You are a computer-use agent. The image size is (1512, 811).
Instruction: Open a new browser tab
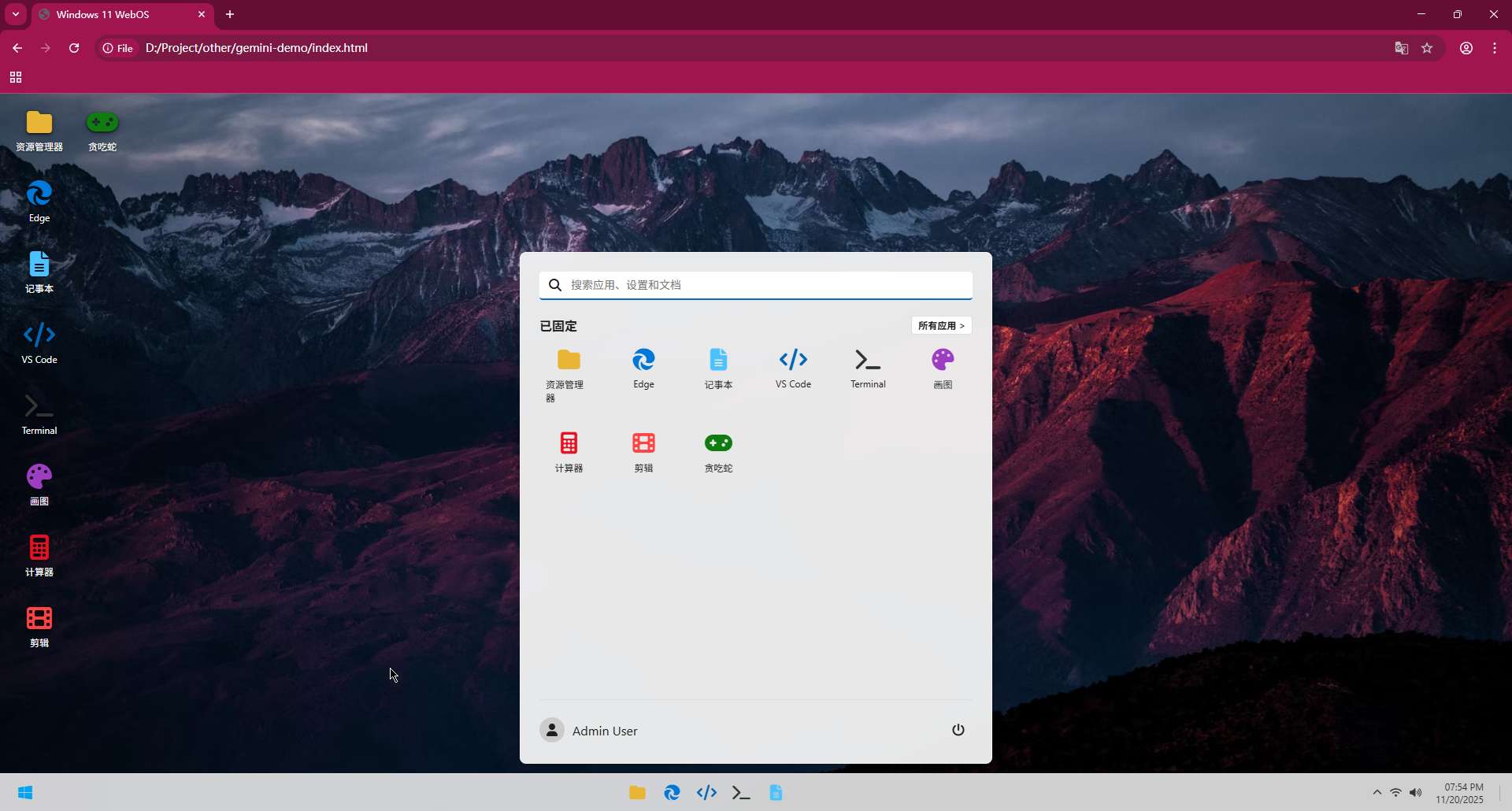click(230, 14)
